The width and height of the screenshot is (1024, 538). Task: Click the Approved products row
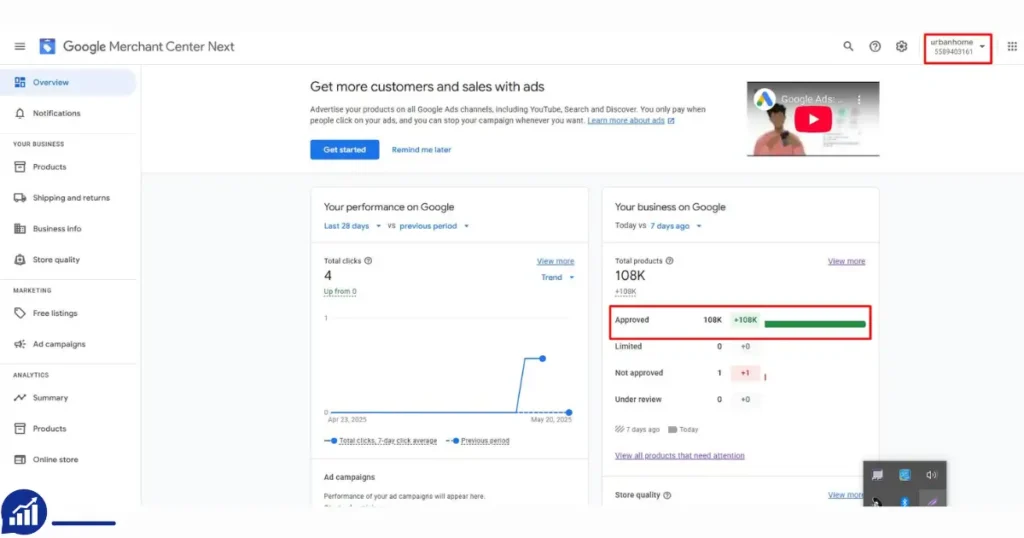[x=740, y=321]
